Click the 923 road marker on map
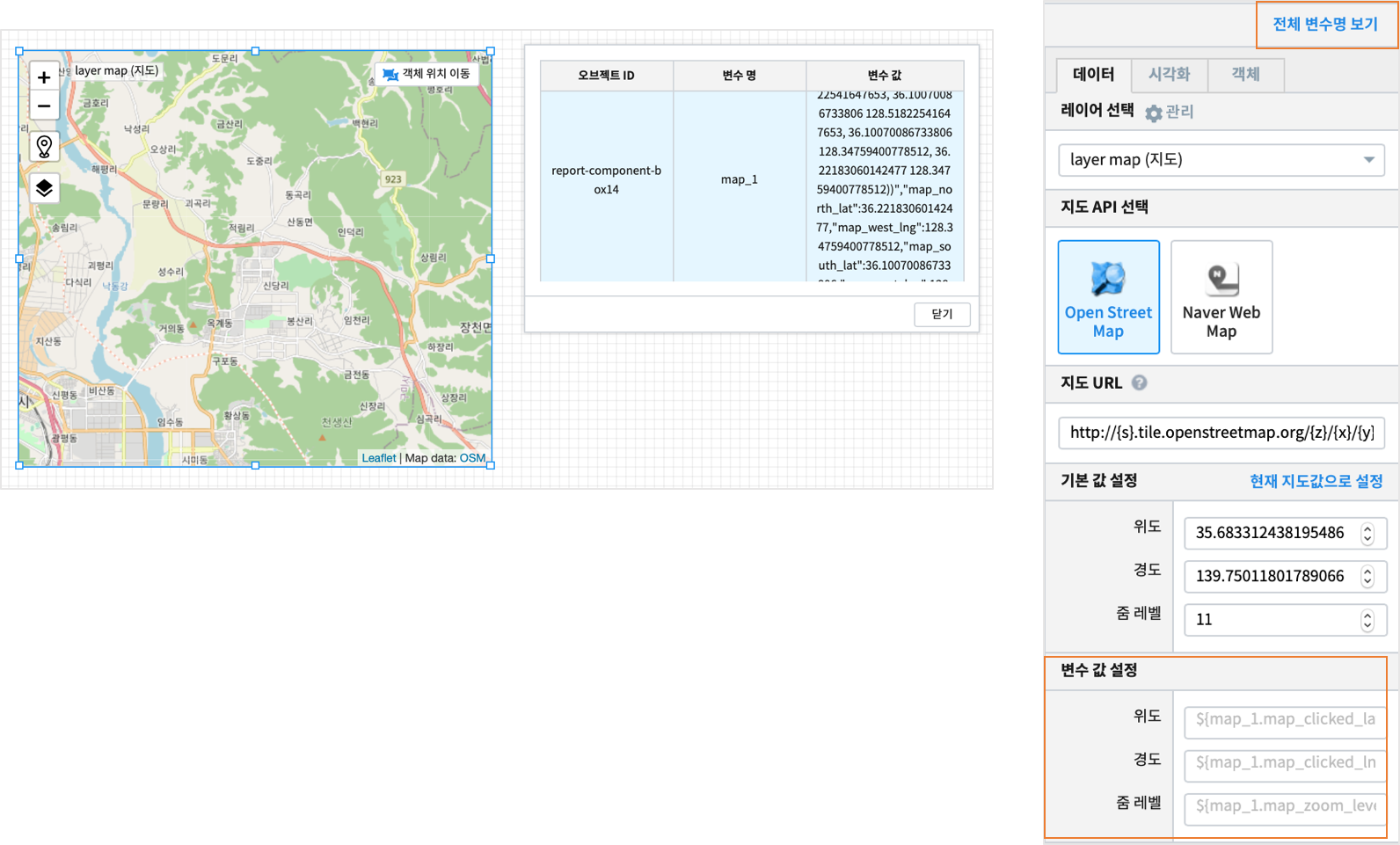1400x845 pixels. point(393,179)
